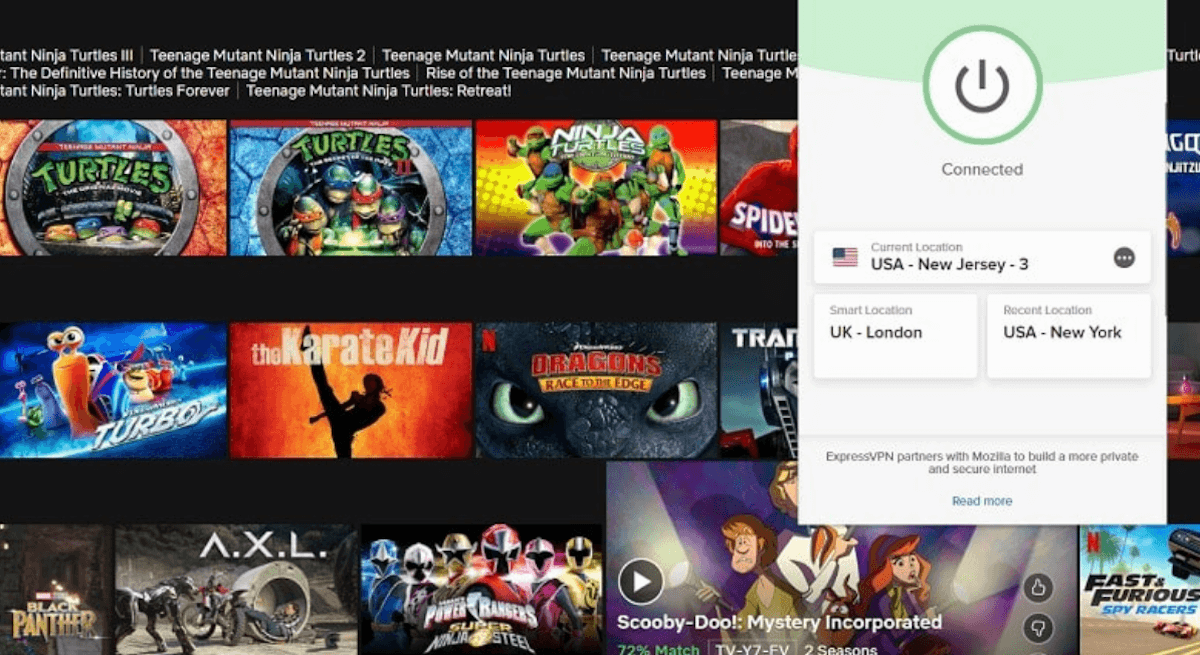Click the ExpressVPN partners with Mozilla message
Screen dimensions: 1200x655
pyautogui.click(x=982, y=463)
